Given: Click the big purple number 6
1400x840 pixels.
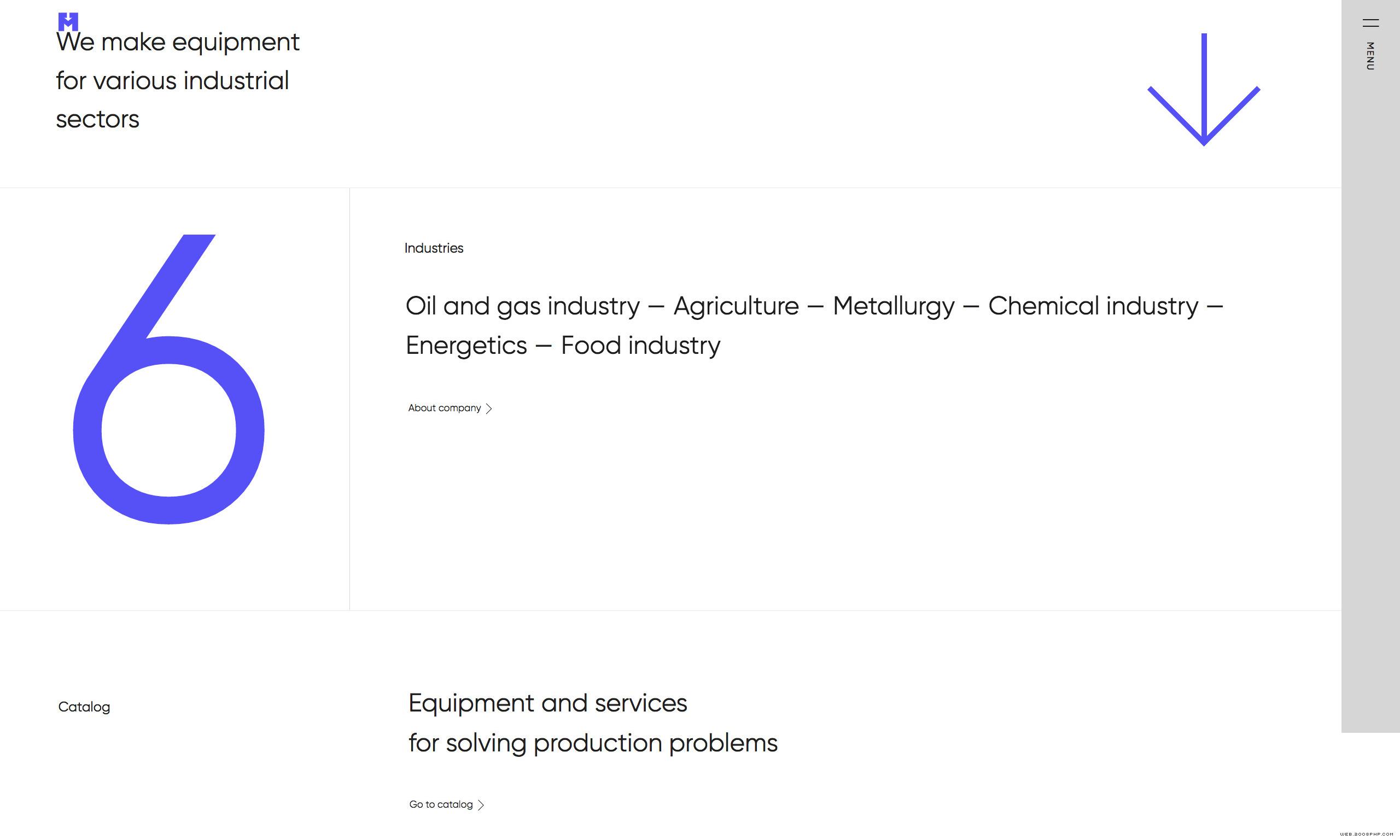Looking at the screenshot, I should (x=168, y=379).
